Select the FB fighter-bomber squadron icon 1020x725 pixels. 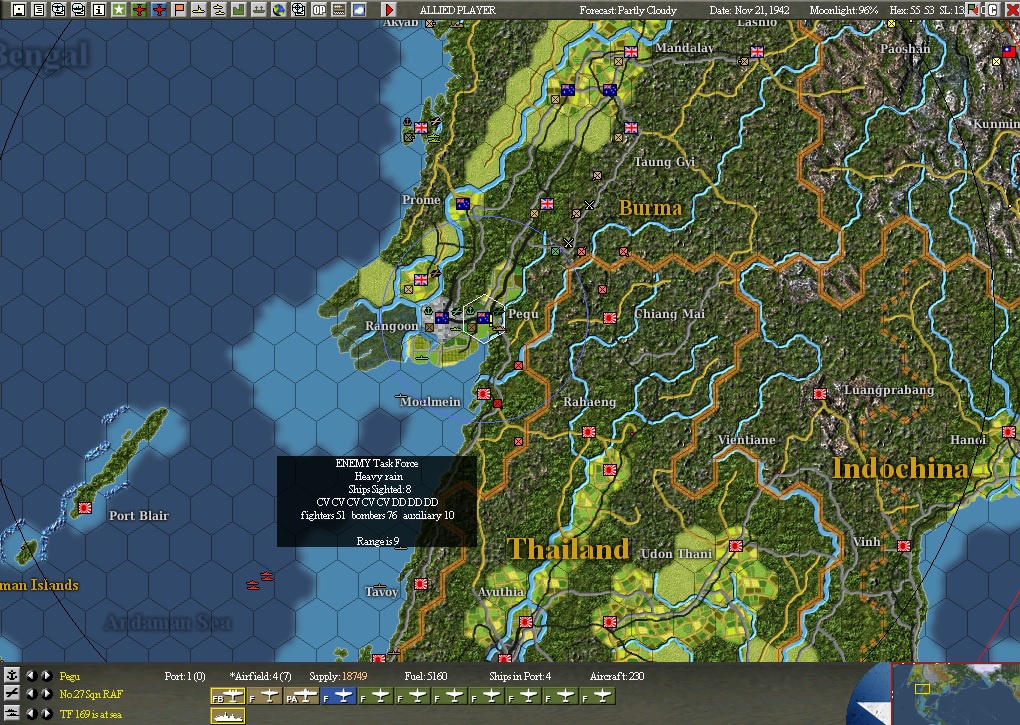pos(228,696)
